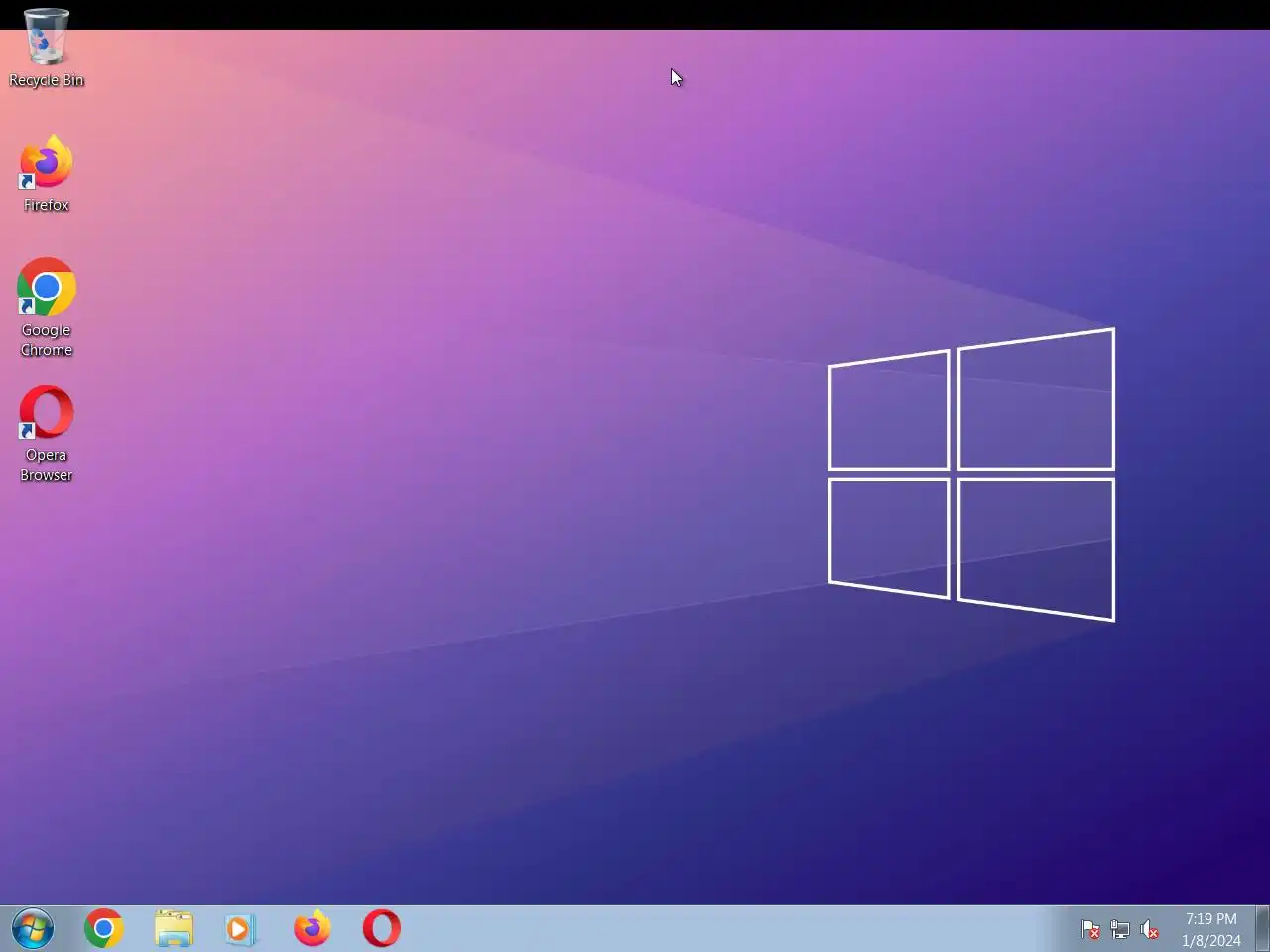This screenshot has height=952, width=1270.
Task: Launch Firefox from the taskbar
Action: tap(313, 929)
